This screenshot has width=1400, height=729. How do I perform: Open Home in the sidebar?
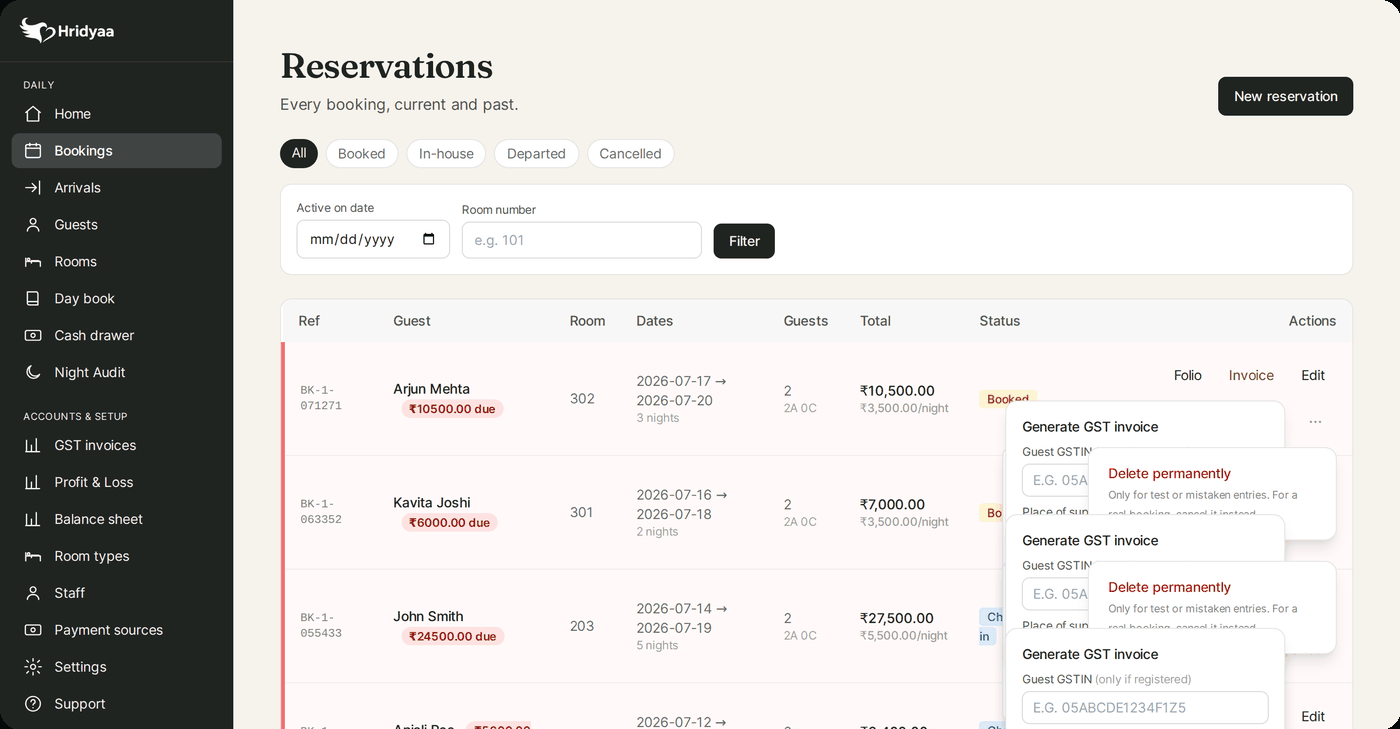tap(117, 114)
